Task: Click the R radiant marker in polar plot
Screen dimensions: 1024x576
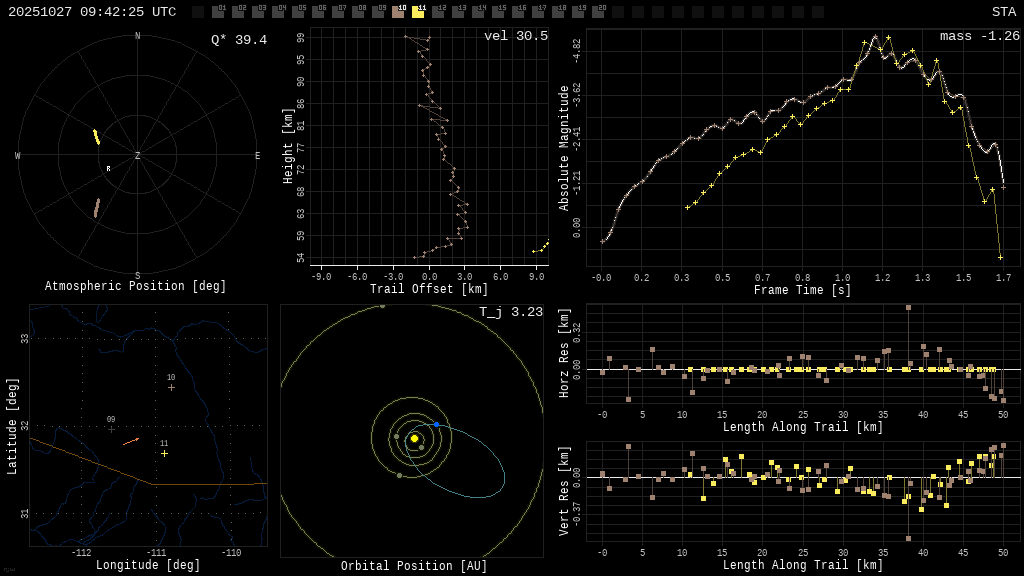Action: click(109, 169)
